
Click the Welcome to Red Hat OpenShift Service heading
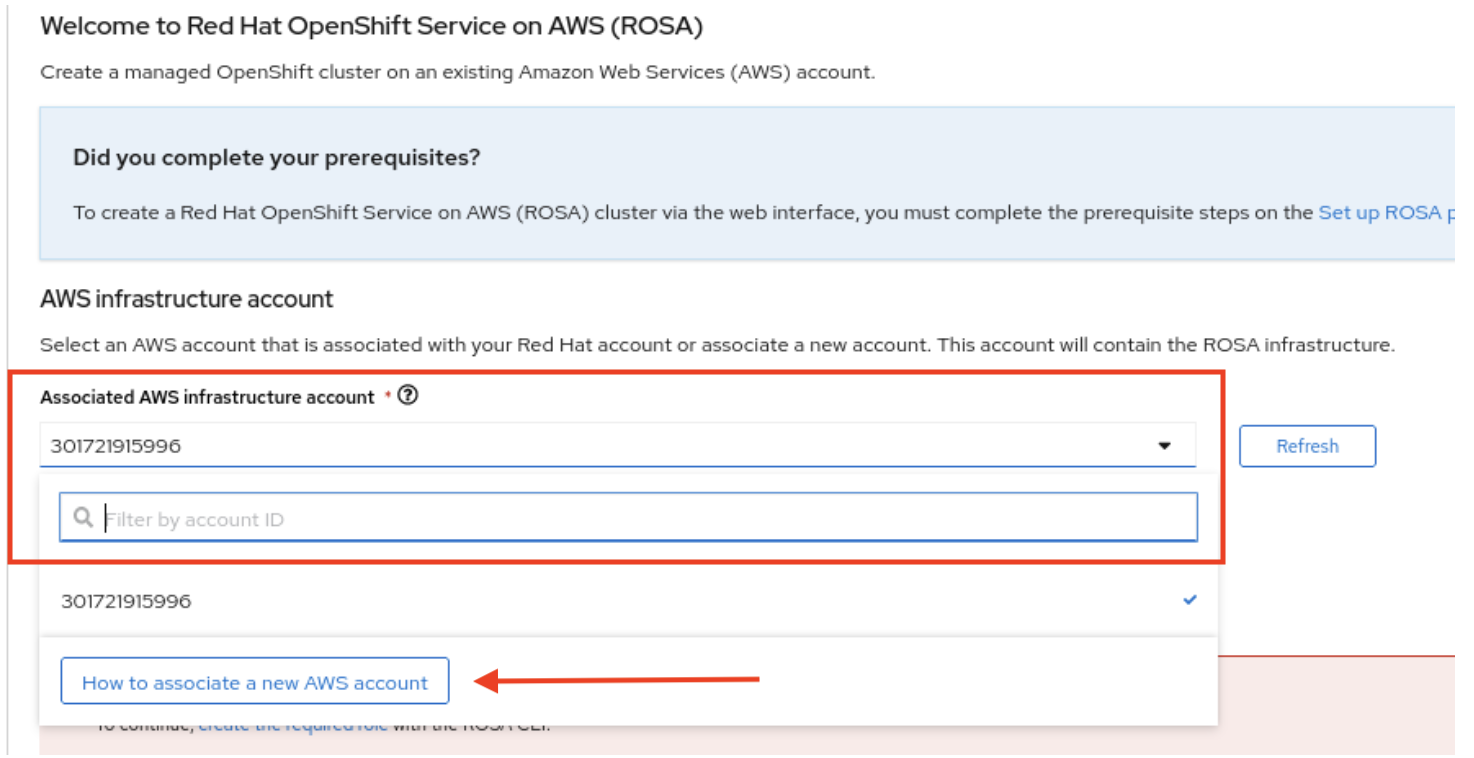click(371, 27)
